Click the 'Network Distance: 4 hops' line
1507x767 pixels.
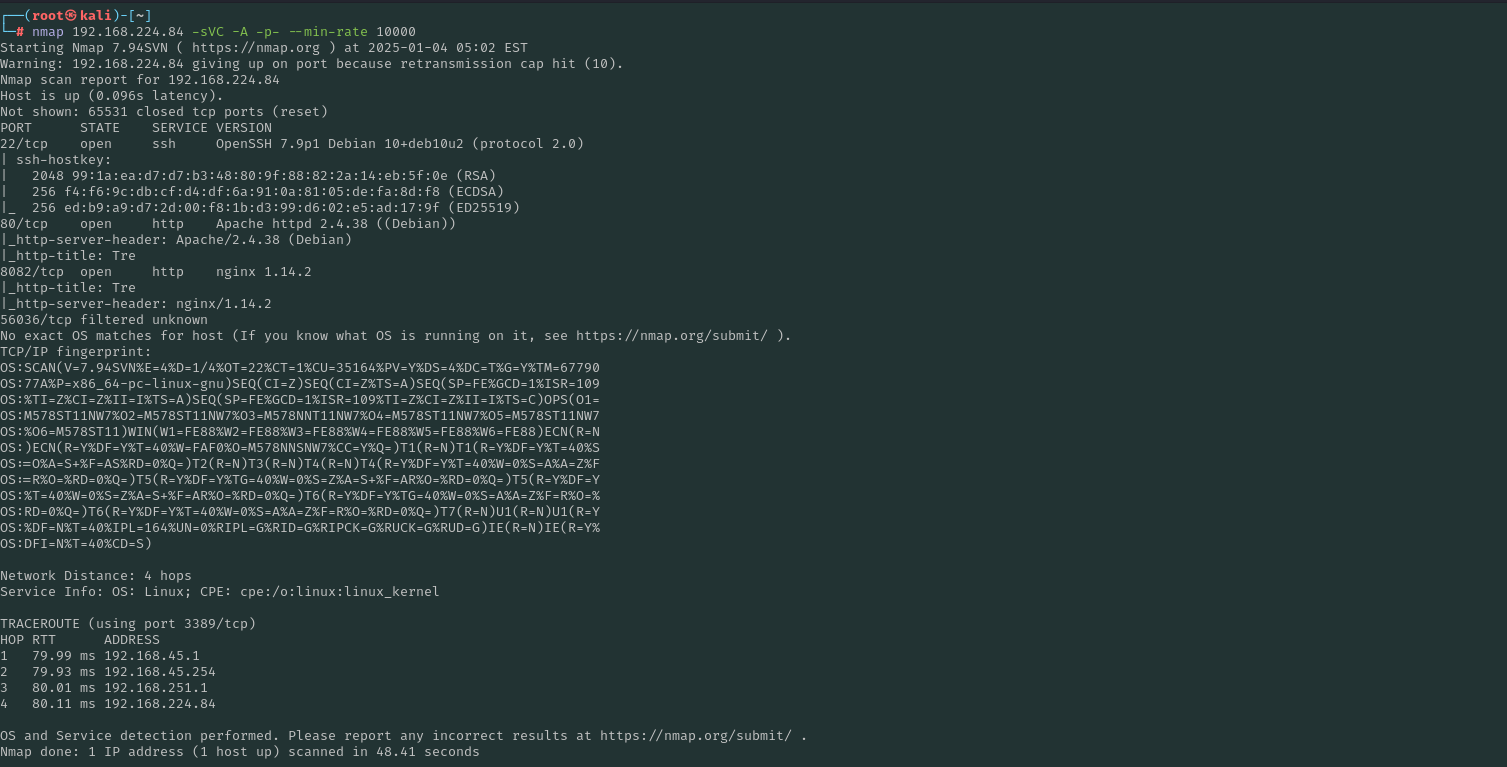(x=96, y=576)
